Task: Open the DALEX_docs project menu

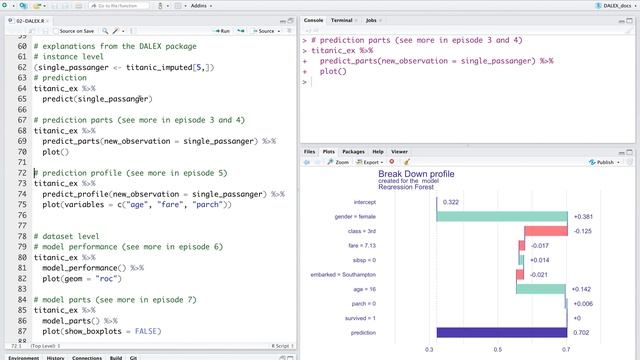Action: coord(616,6)
